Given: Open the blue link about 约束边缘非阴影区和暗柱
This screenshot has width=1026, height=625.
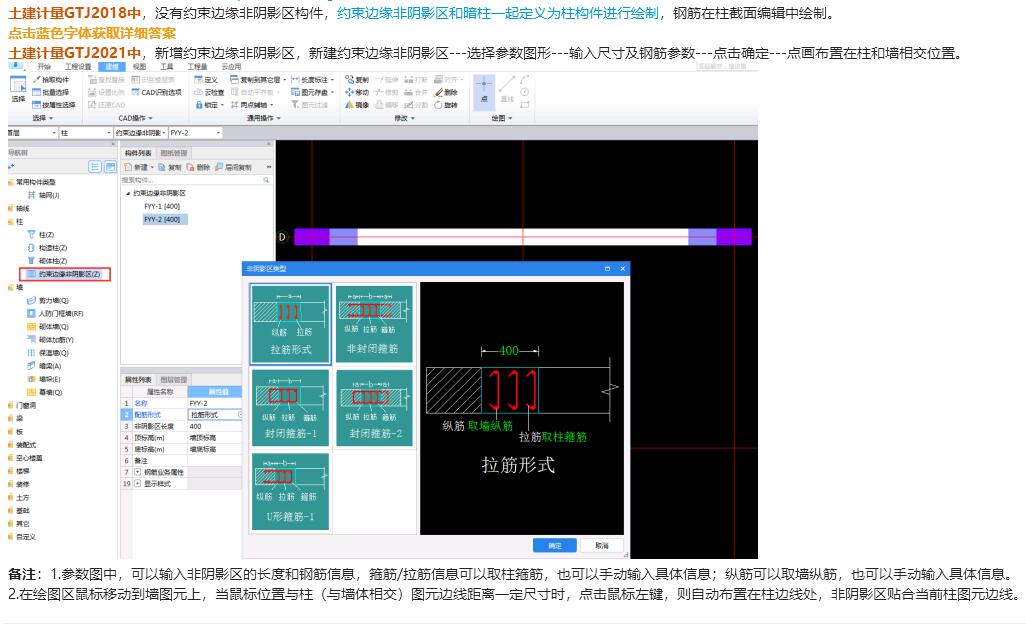Looking at the screenshot, I should pyautogui.click(x=497, y=13).
